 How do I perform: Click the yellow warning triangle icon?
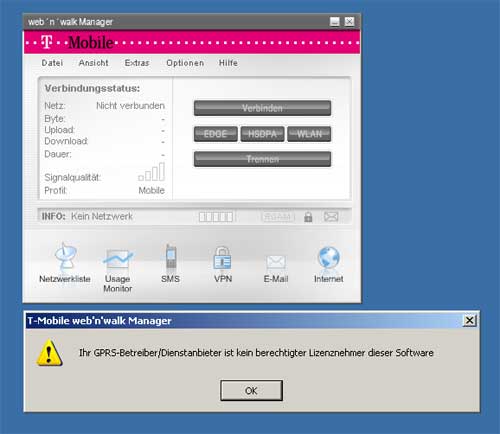pos(49,353)
